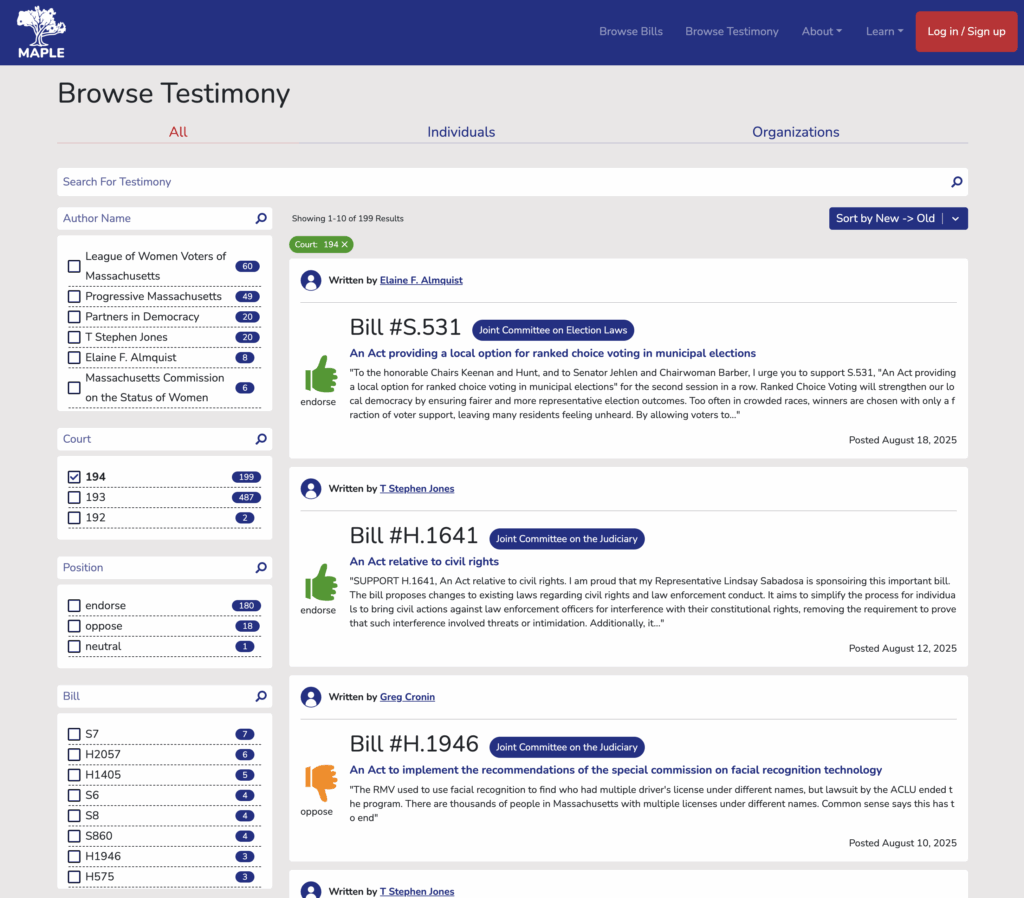Click the MAPLE tree logo
Screen dimensions: 1024x898
[x=41, y=32]
